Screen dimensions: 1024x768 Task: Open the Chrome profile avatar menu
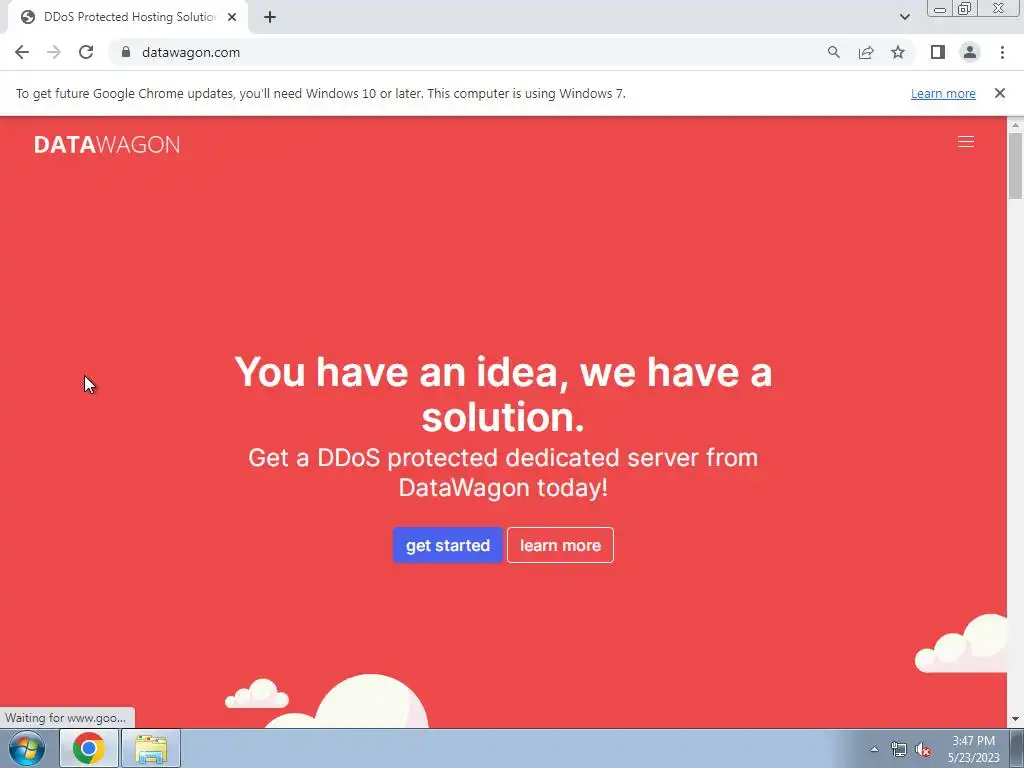pyautogui.click(x=970, y=52)
